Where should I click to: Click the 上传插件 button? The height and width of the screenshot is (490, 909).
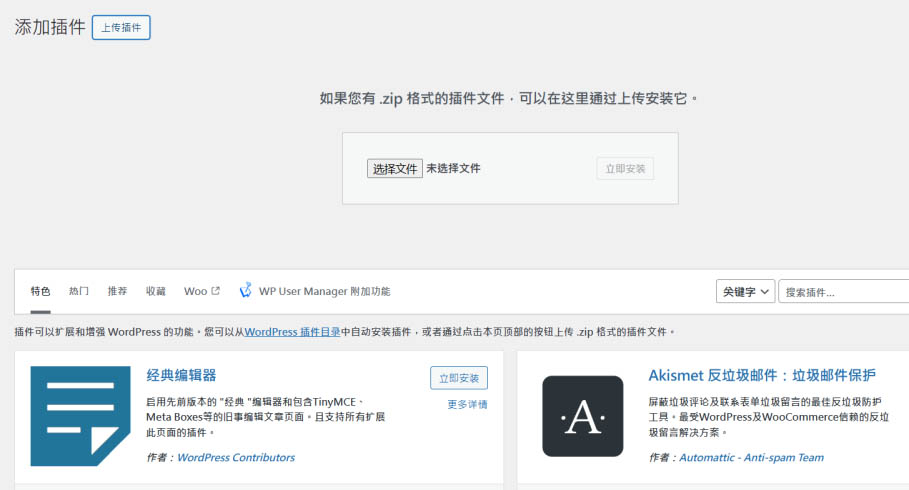(x=121, y=27)
